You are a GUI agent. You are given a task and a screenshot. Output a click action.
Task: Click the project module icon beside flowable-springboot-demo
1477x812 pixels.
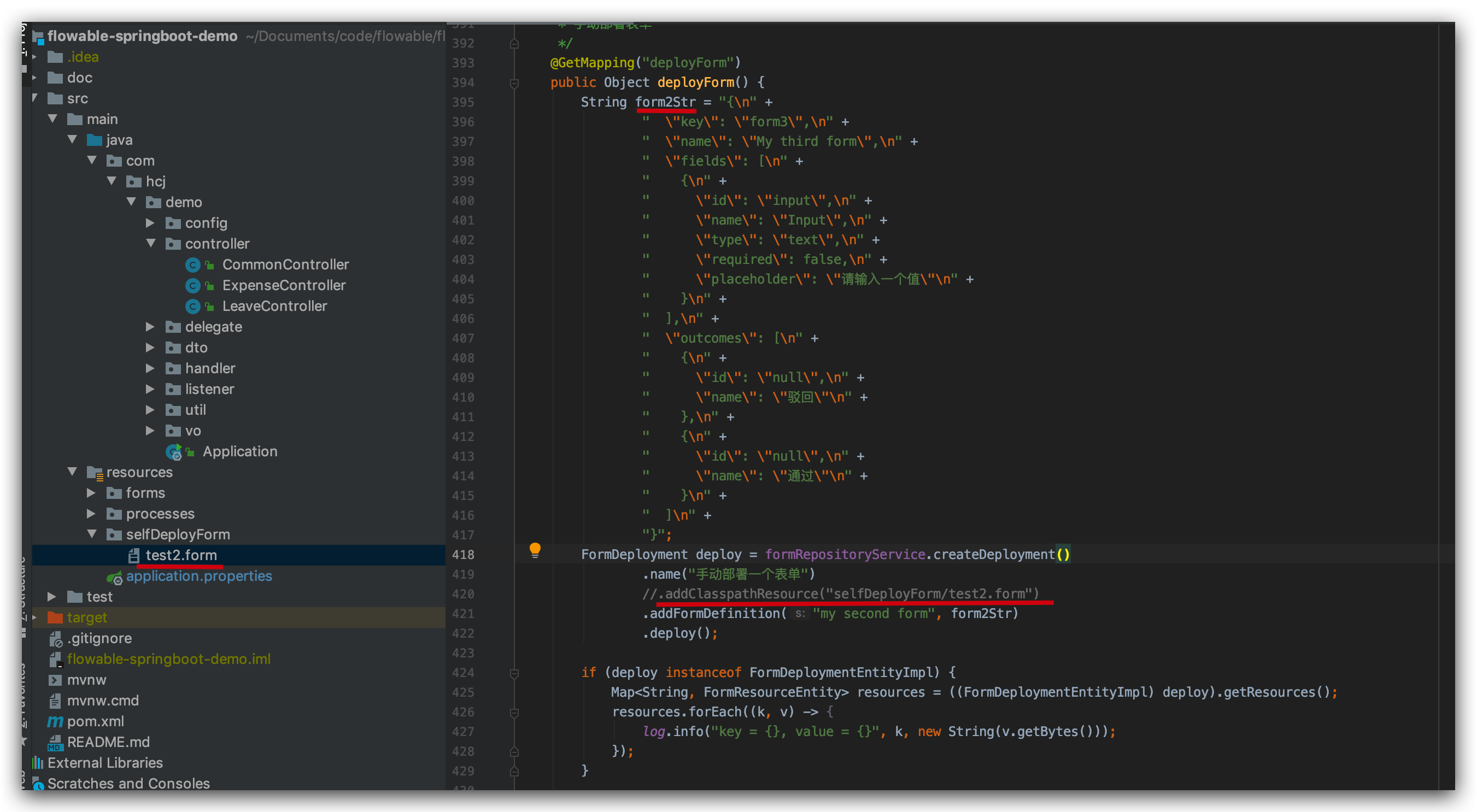point(38,37)
